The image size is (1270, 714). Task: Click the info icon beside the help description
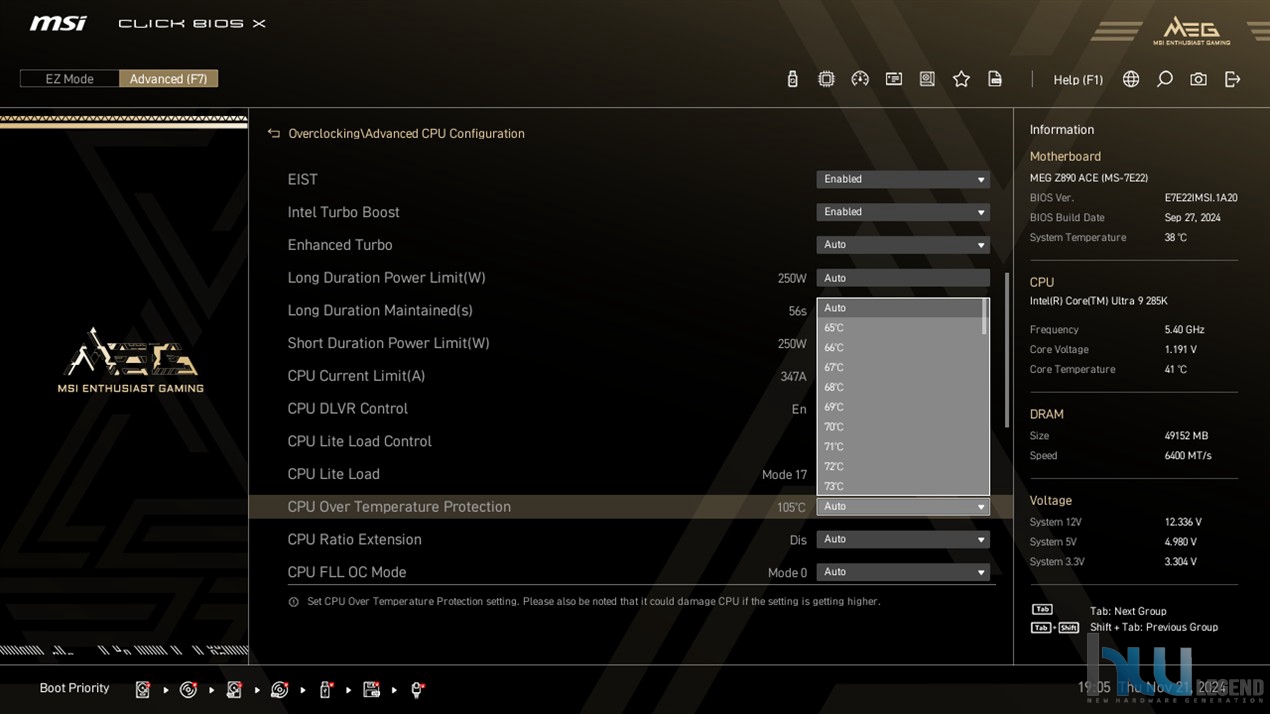click(293, 602)
